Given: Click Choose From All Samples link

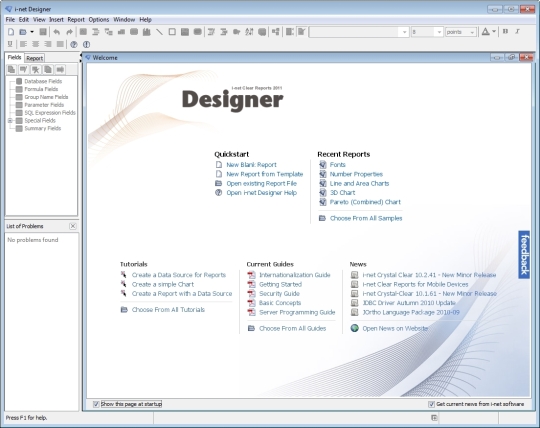Looking at the screenshot, I should click(x=366, y=218).
